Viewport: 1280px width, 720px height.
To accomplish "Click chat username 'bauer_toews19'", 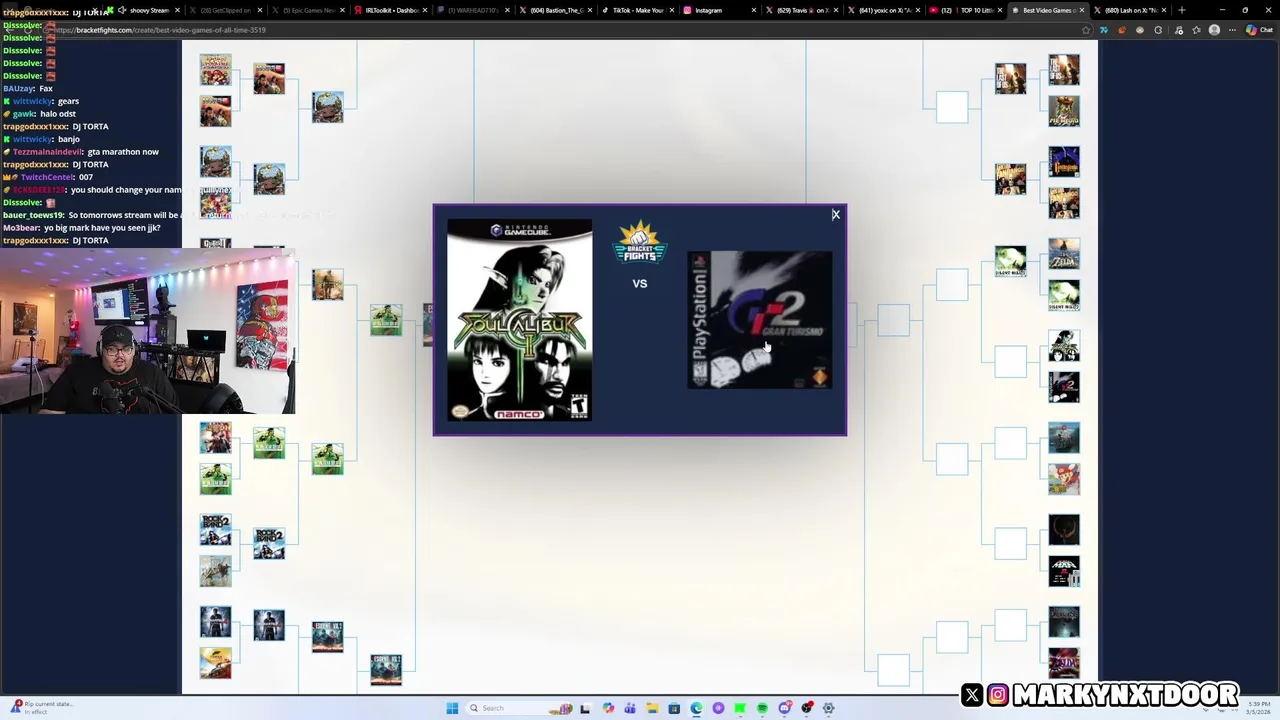I will [33, 215].
